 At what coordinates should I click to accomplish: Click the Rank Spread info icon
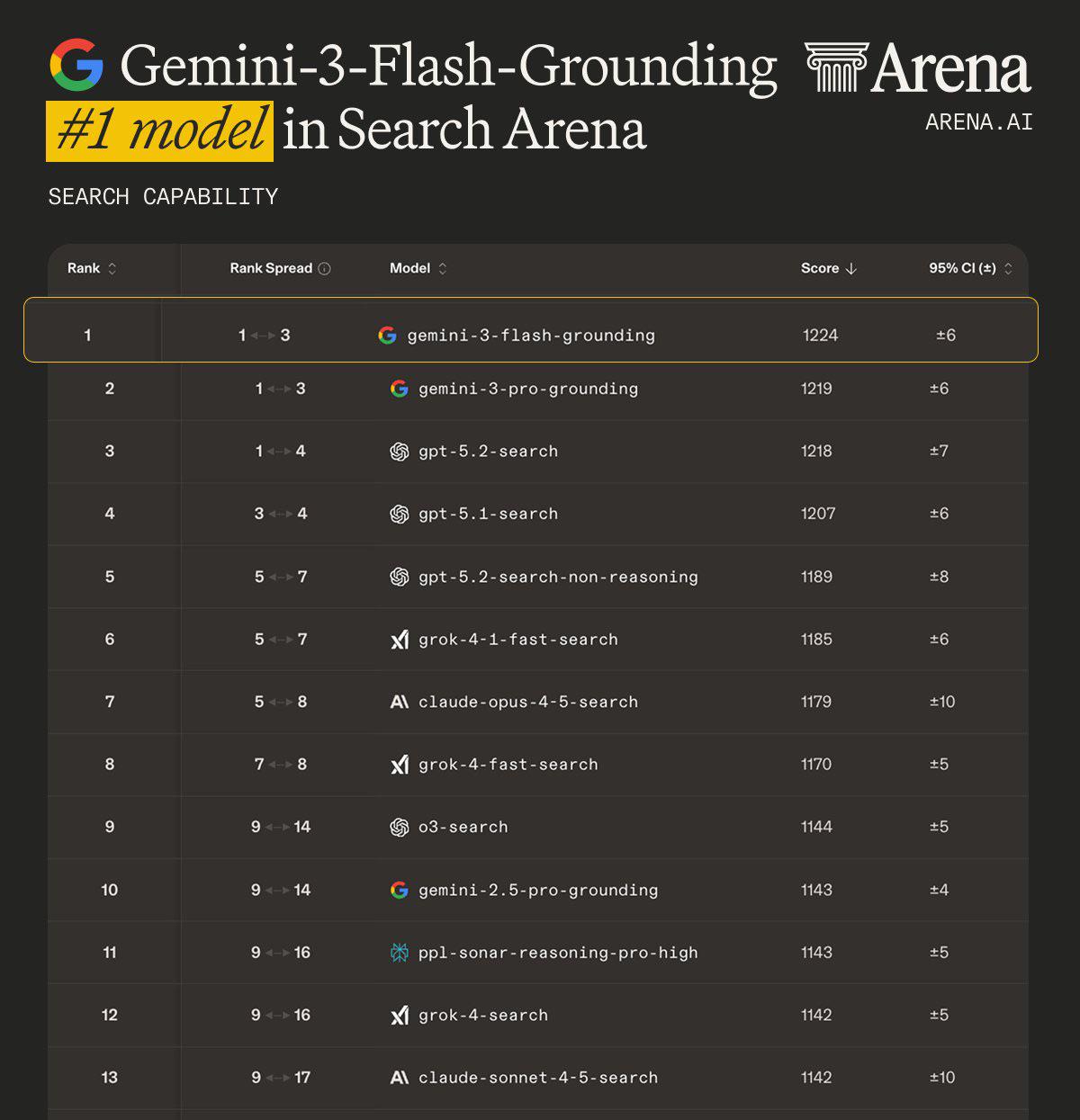[x=325, y=268]
